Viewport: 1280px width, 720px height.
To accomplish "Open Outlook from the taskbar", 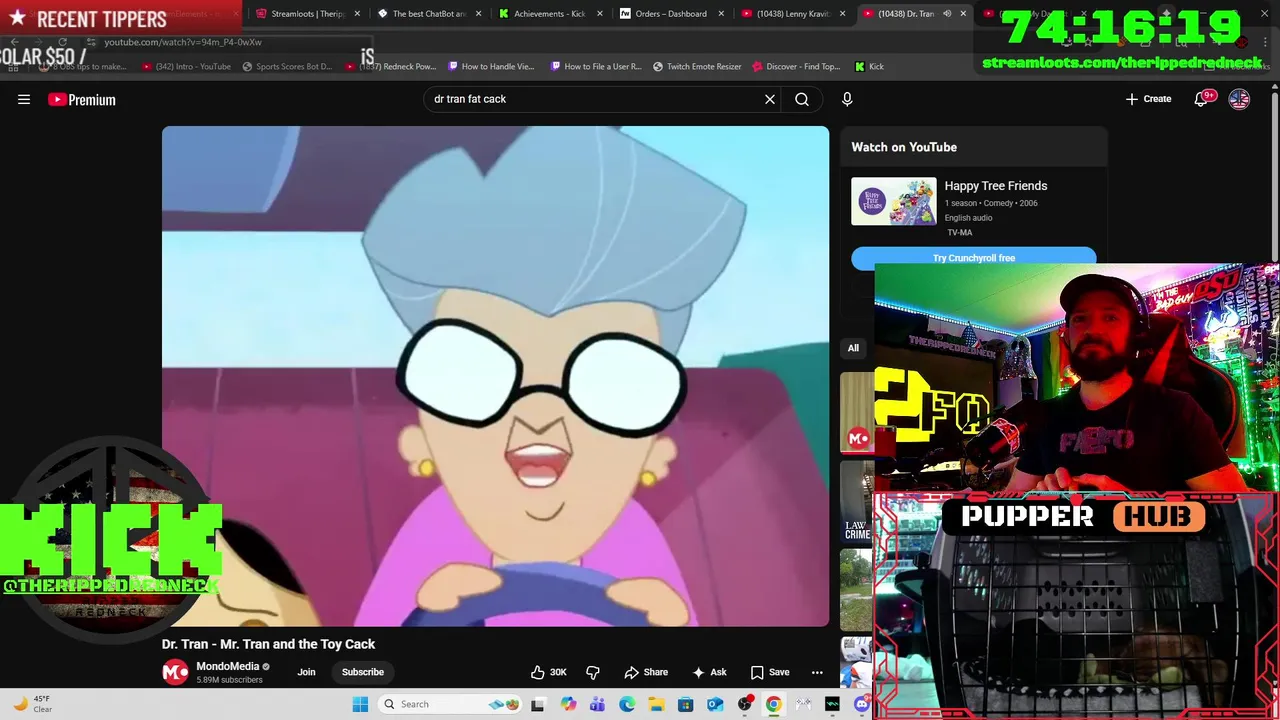I will 715,704.
